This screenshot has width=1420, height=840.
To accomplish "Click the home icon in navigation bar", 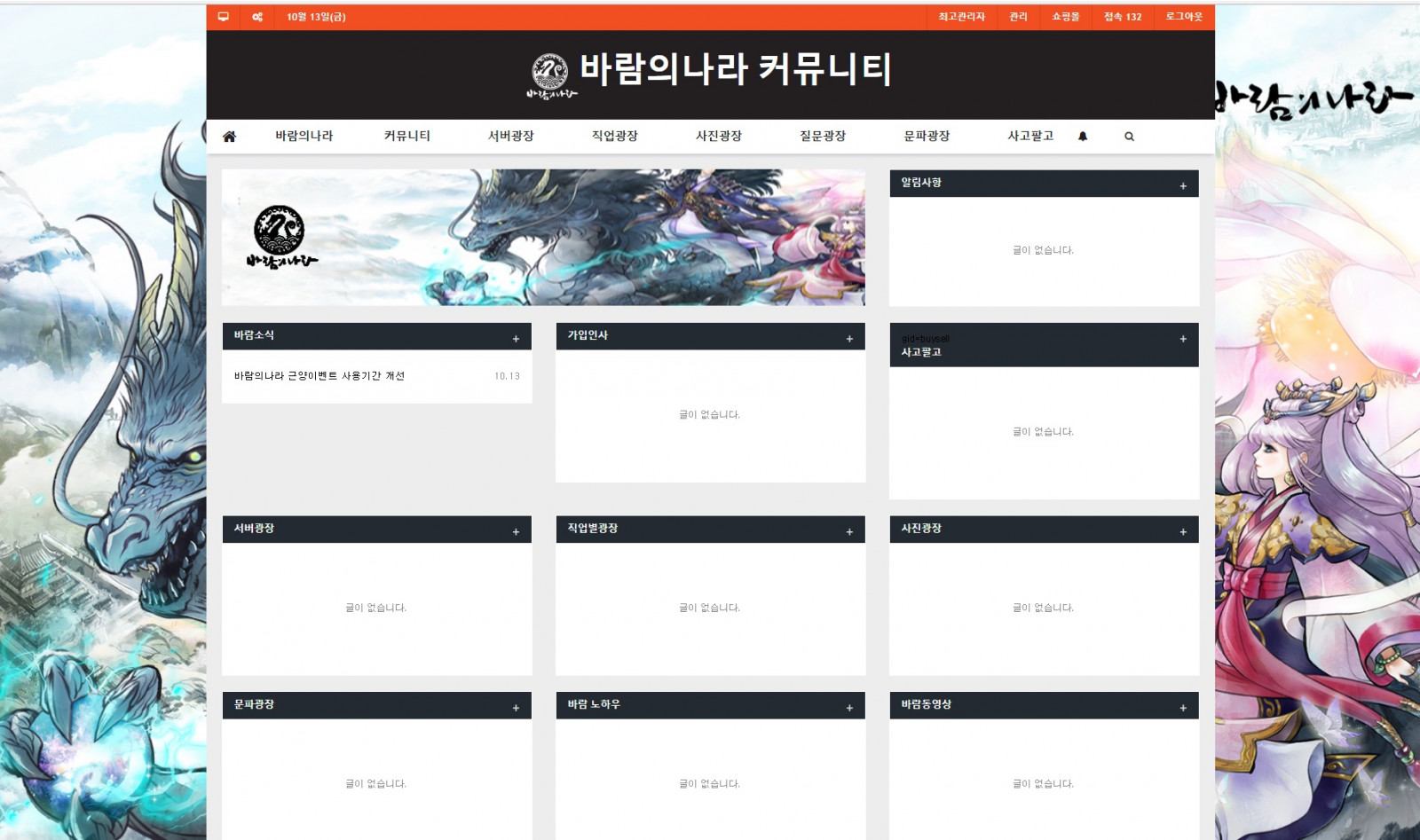I will (x=229, y=137).
